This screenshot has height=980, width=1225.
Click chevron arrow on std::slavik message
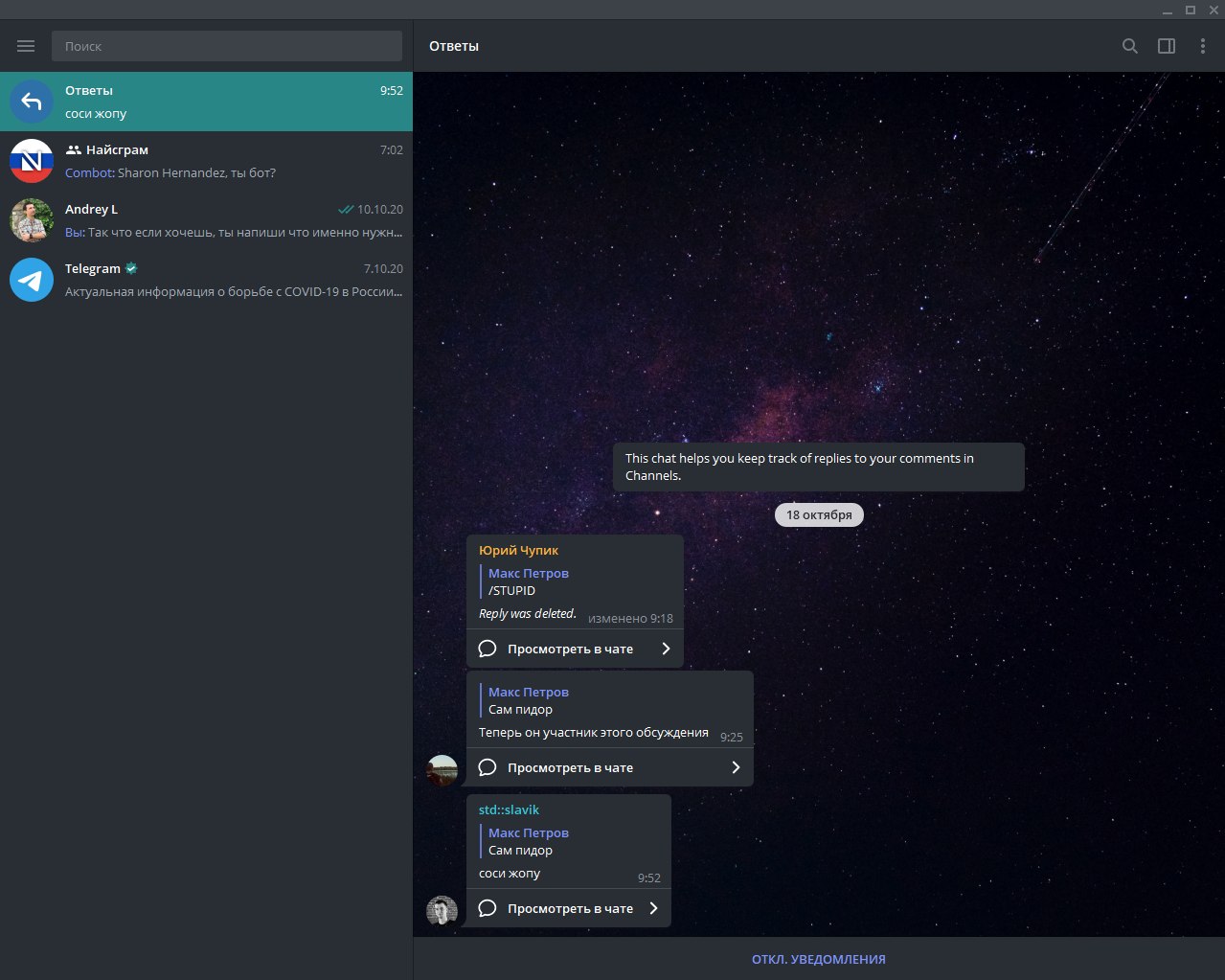click(x=653, y=908)
